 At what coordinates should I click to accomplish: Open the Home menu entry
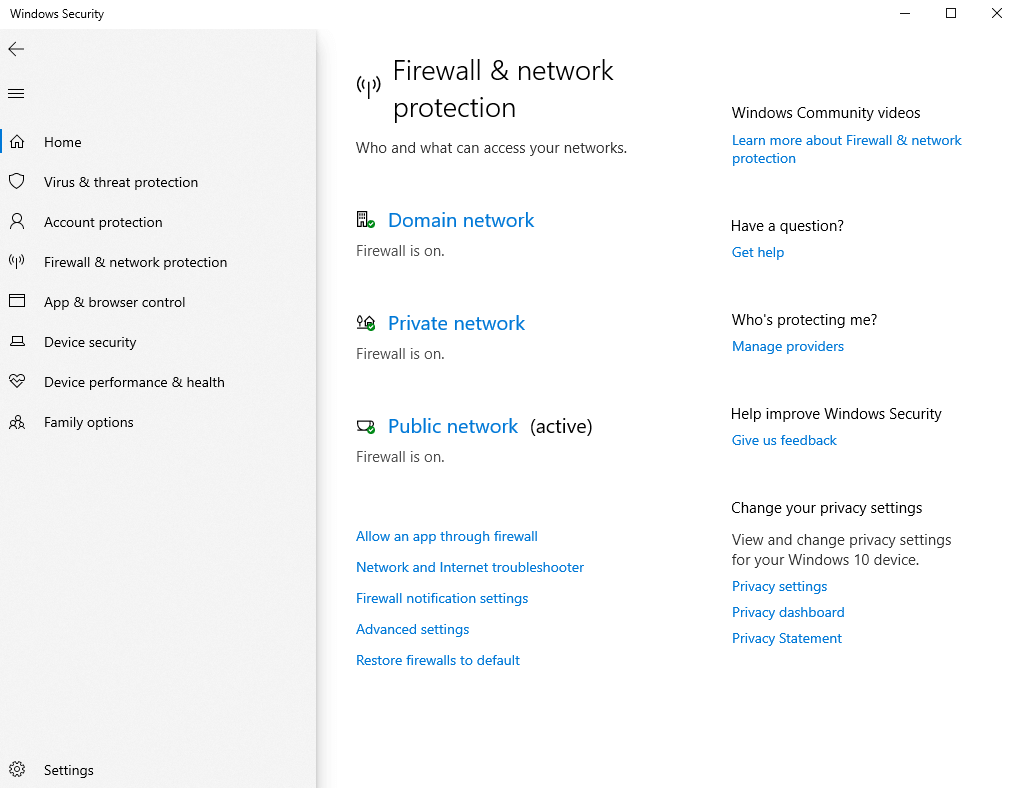(62, 142)
